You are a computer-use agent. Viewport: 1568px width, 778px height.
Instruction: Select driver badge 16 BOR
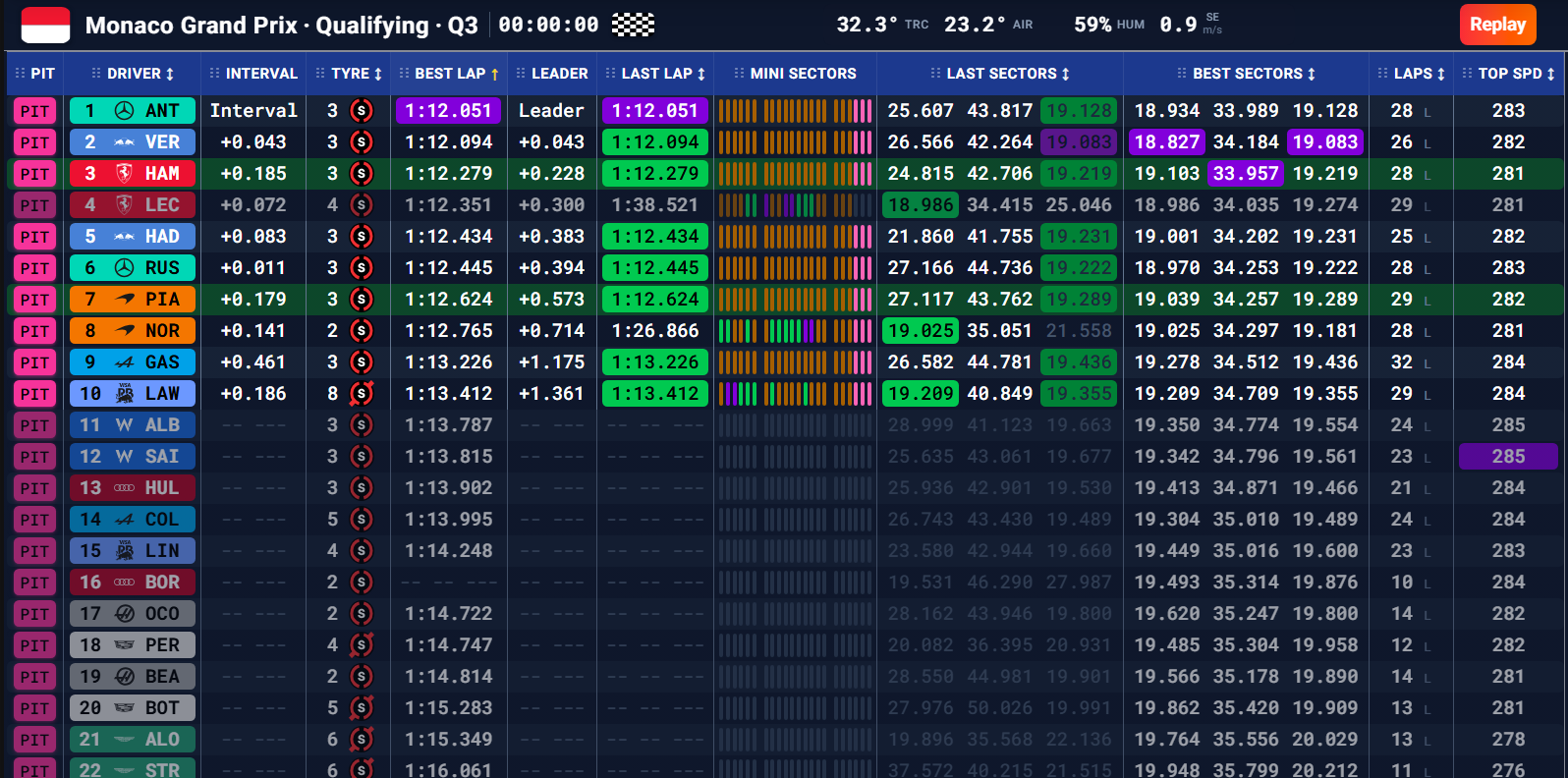pyautogui.click(x=133, y=583)
